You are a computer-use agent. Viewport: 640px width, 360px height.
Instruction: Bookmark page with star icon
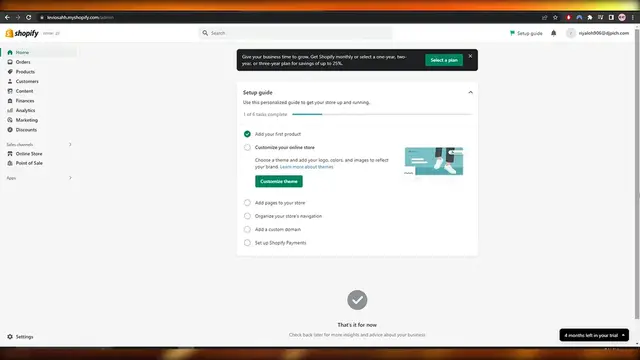pyautogui.click(x=555, y=17)
